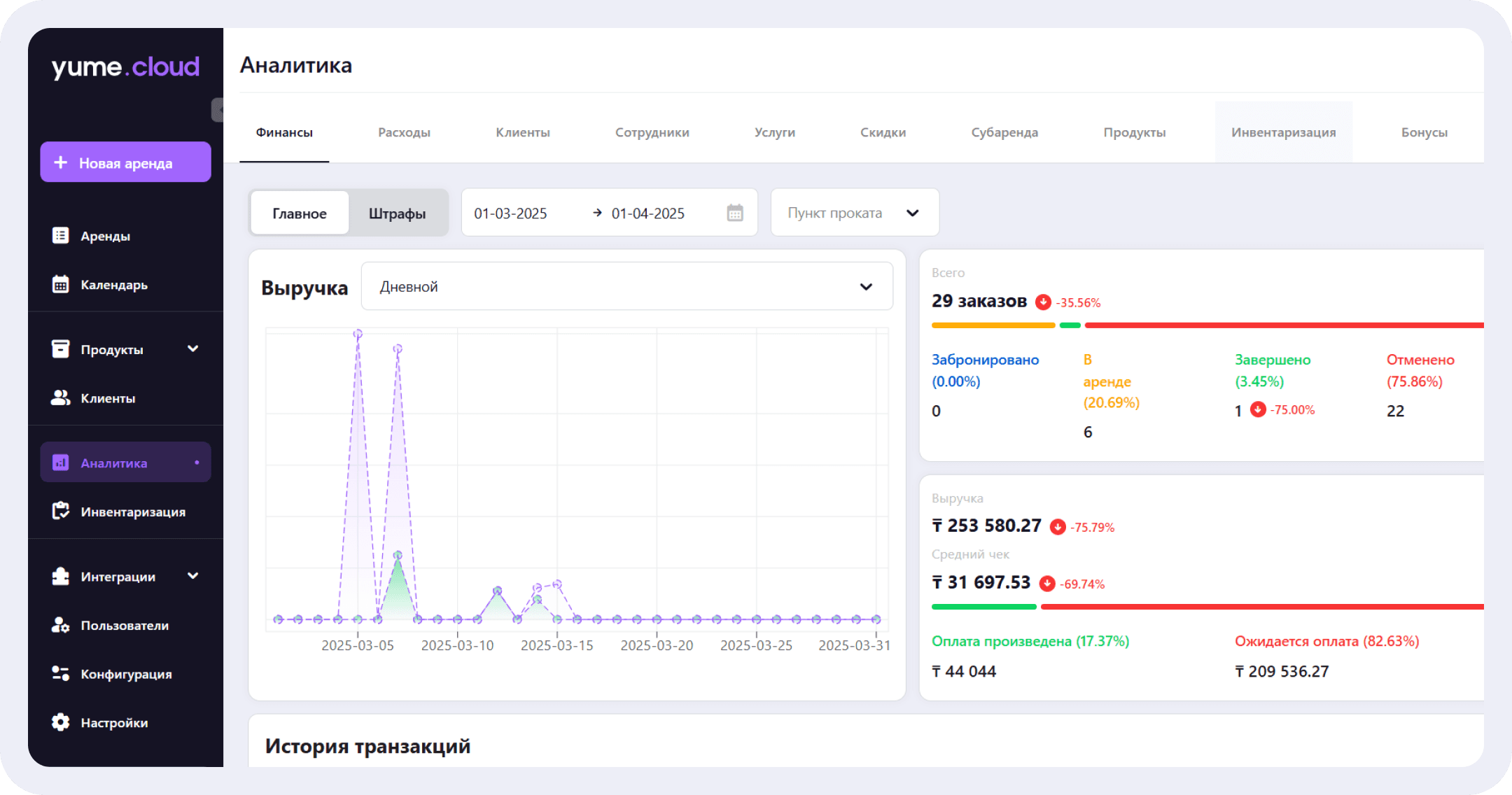Click the Пользователи user-gear icon
Viewport: 1512px width, 795px height.
[61, 625]
